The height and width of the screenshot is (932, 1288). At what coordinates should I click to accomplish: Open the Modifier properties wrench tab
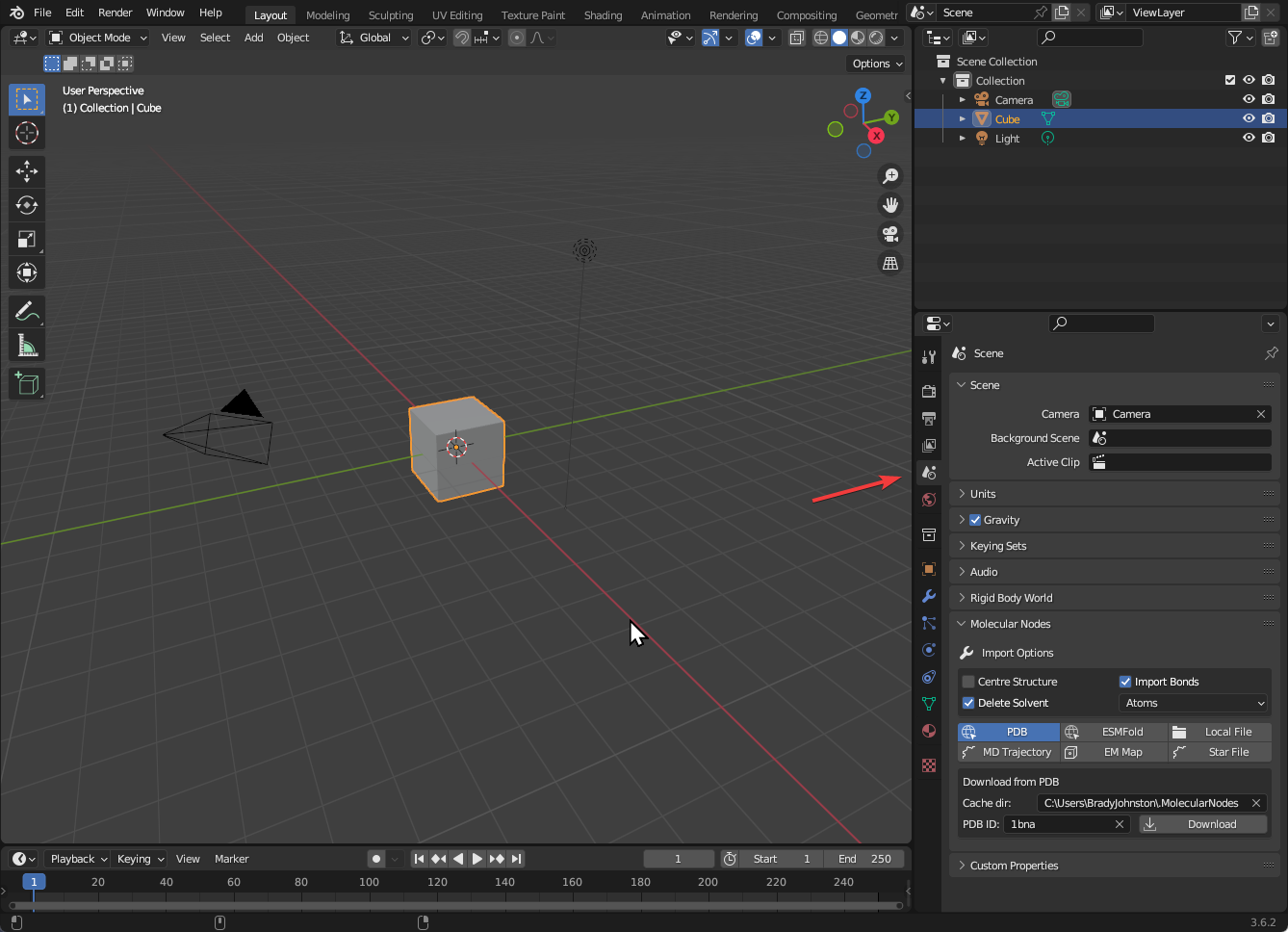[929, 596]
